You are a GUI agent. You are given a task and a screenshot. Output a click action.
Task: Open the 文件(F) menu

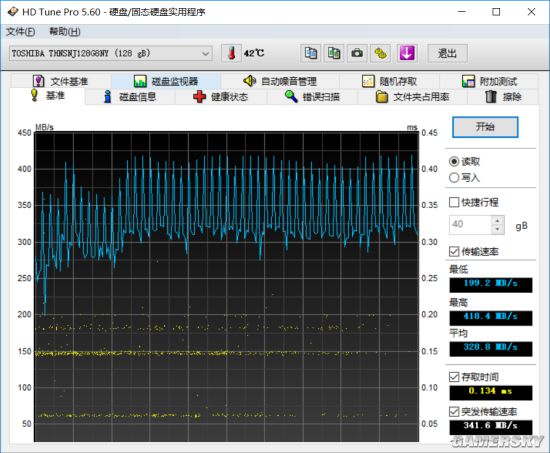(x=21, y=32)
